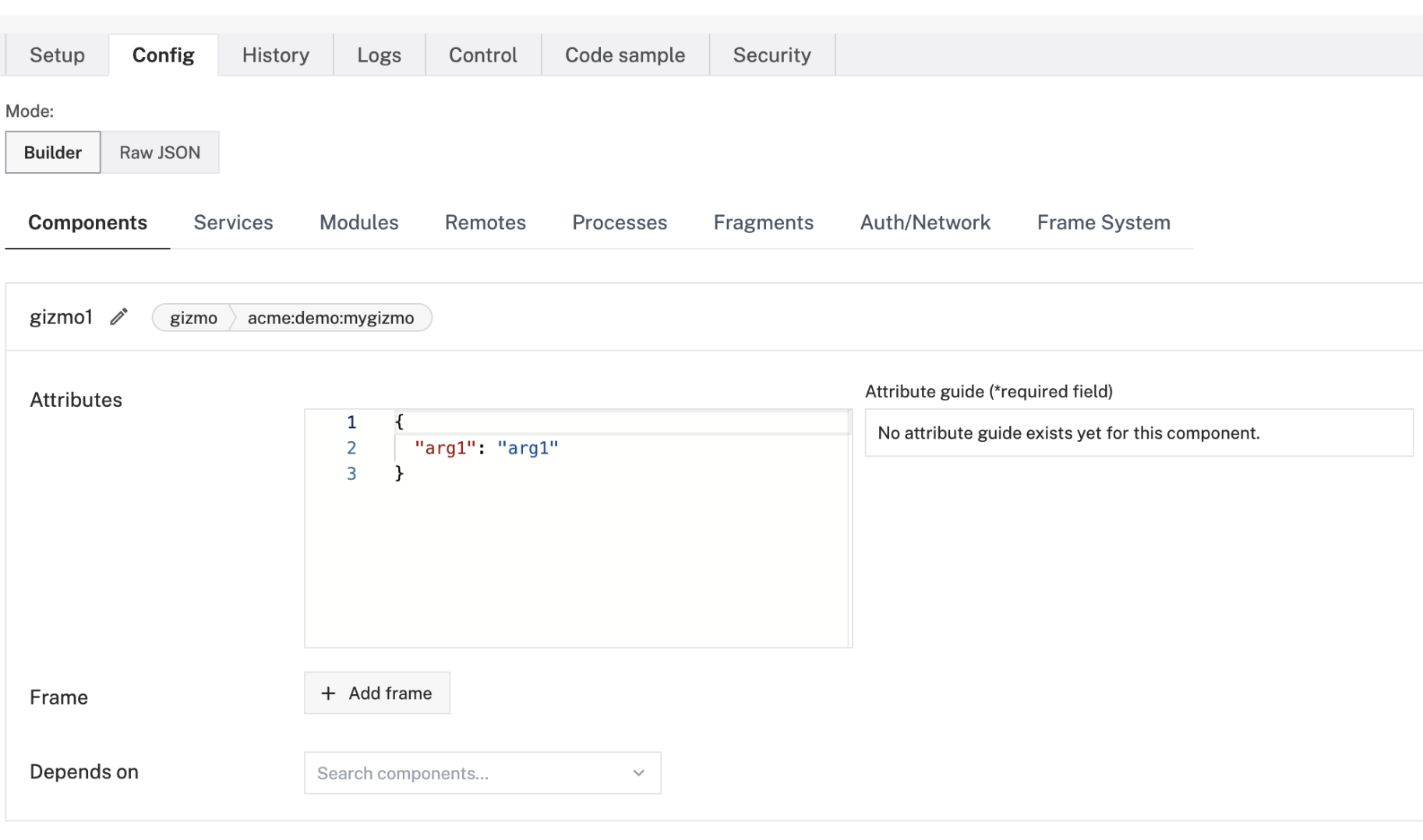Image resolution: width=1423 pixels, height=840 pixels.
Task: Select Builder mode
Action: pyautogui.click(x=53, y=153)
